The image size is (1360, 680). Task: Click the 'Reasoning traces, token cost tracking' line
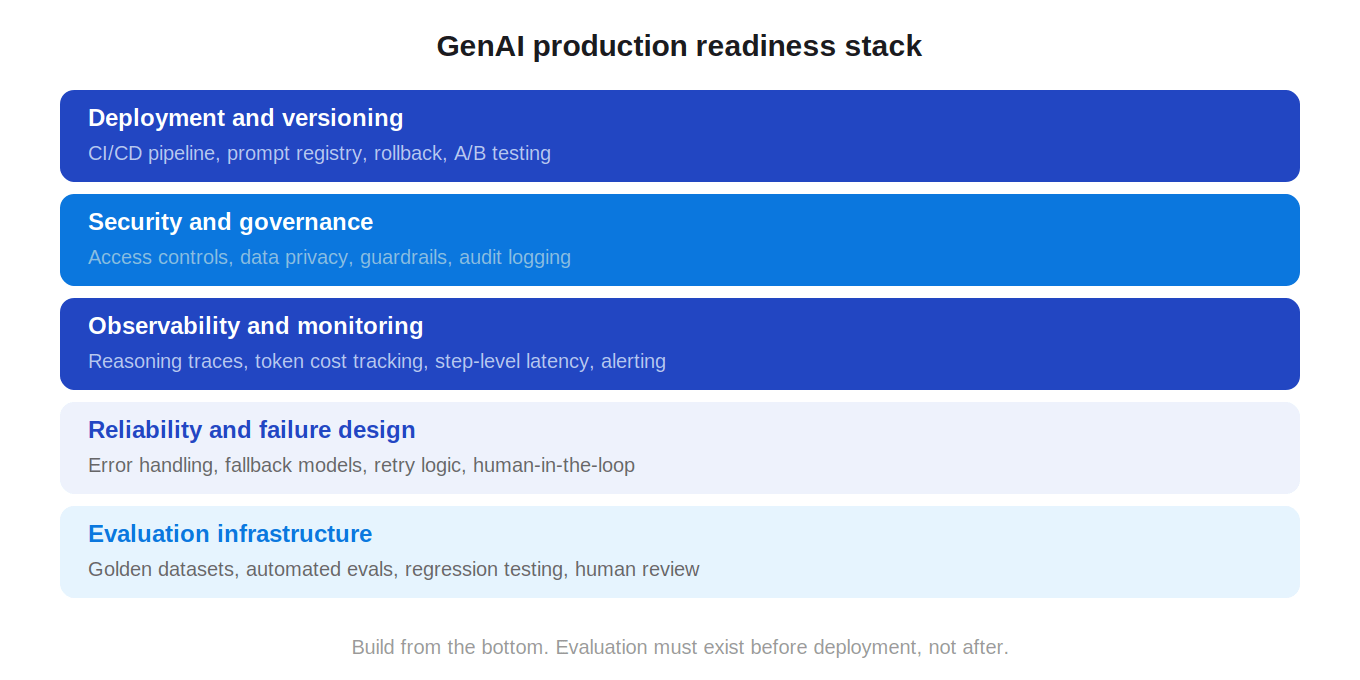pyautogui.click(x=377, y=361)
